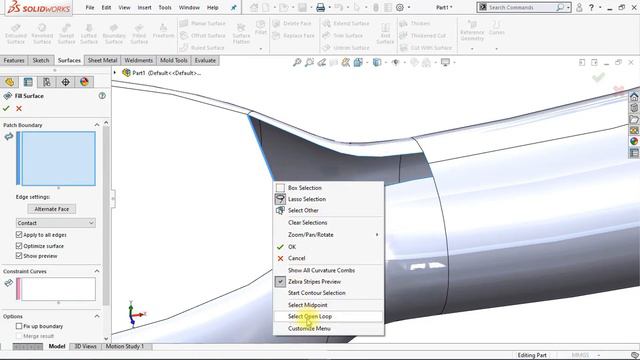Open the Tools menu

pyautogui.click(x=165, y=7)
